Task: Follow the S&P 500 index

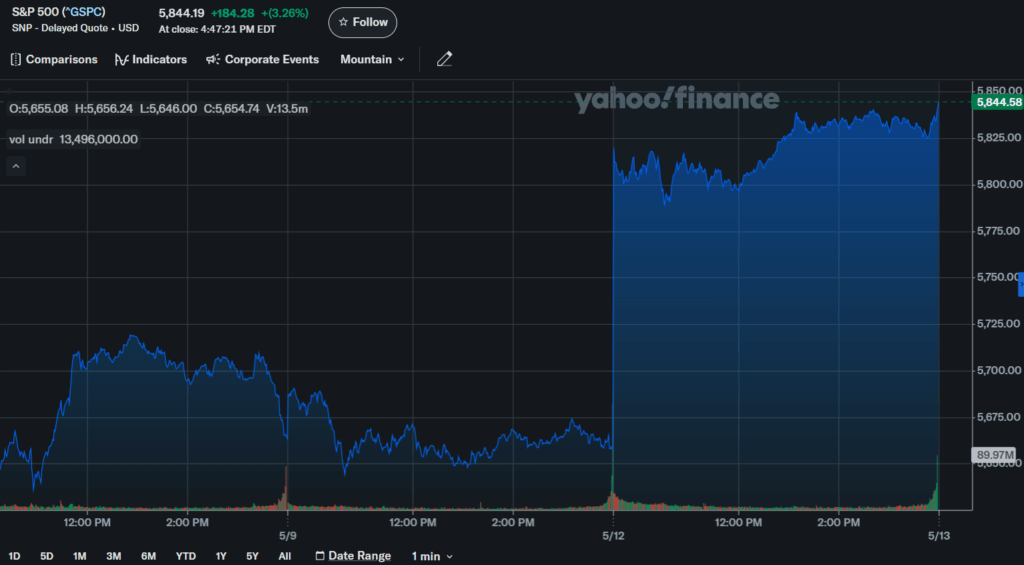Action: point(362,22)
